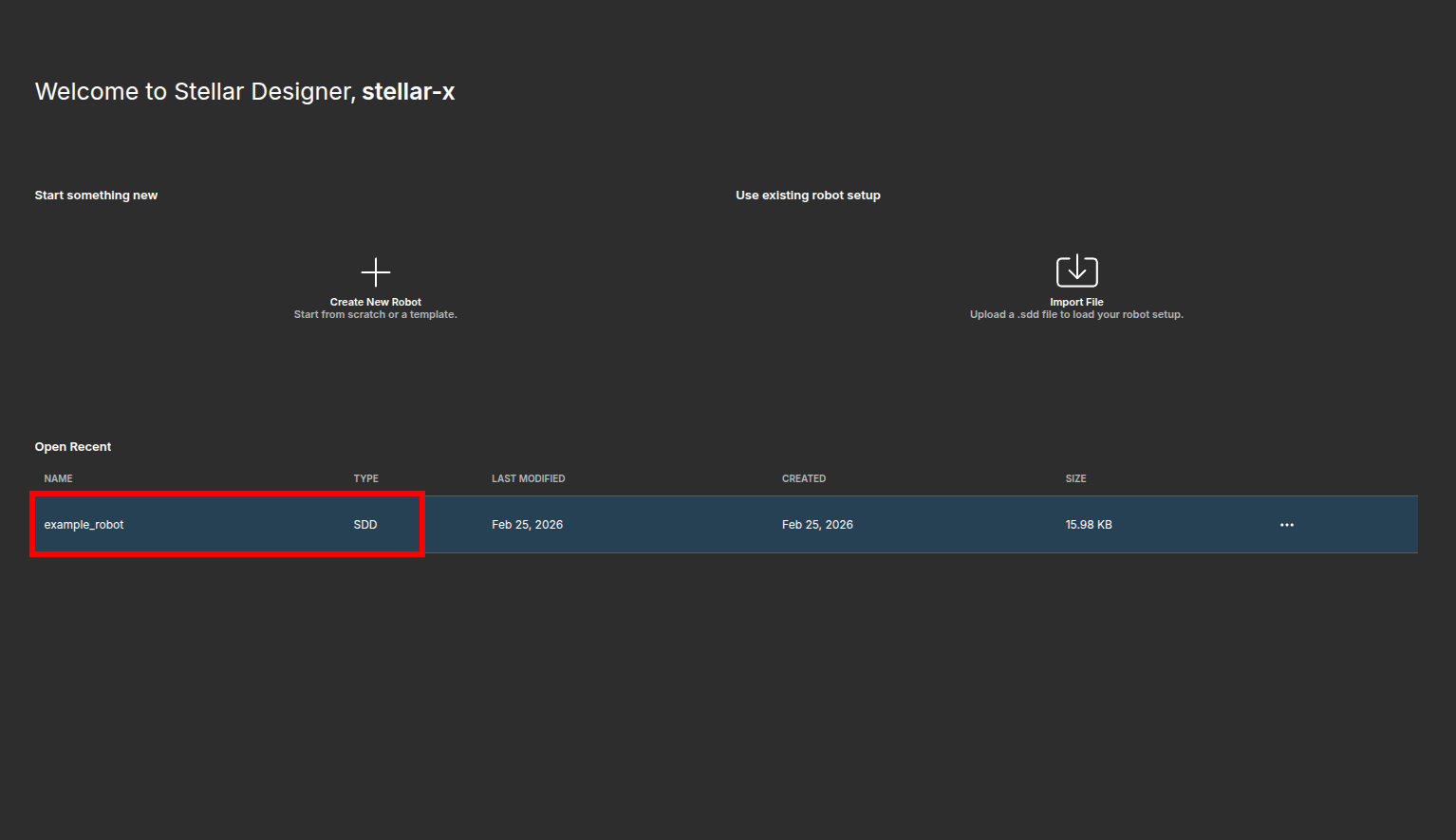Sort recent files by TYPE column
Screen dimensions: 1456x840
[x=365, y=478]
